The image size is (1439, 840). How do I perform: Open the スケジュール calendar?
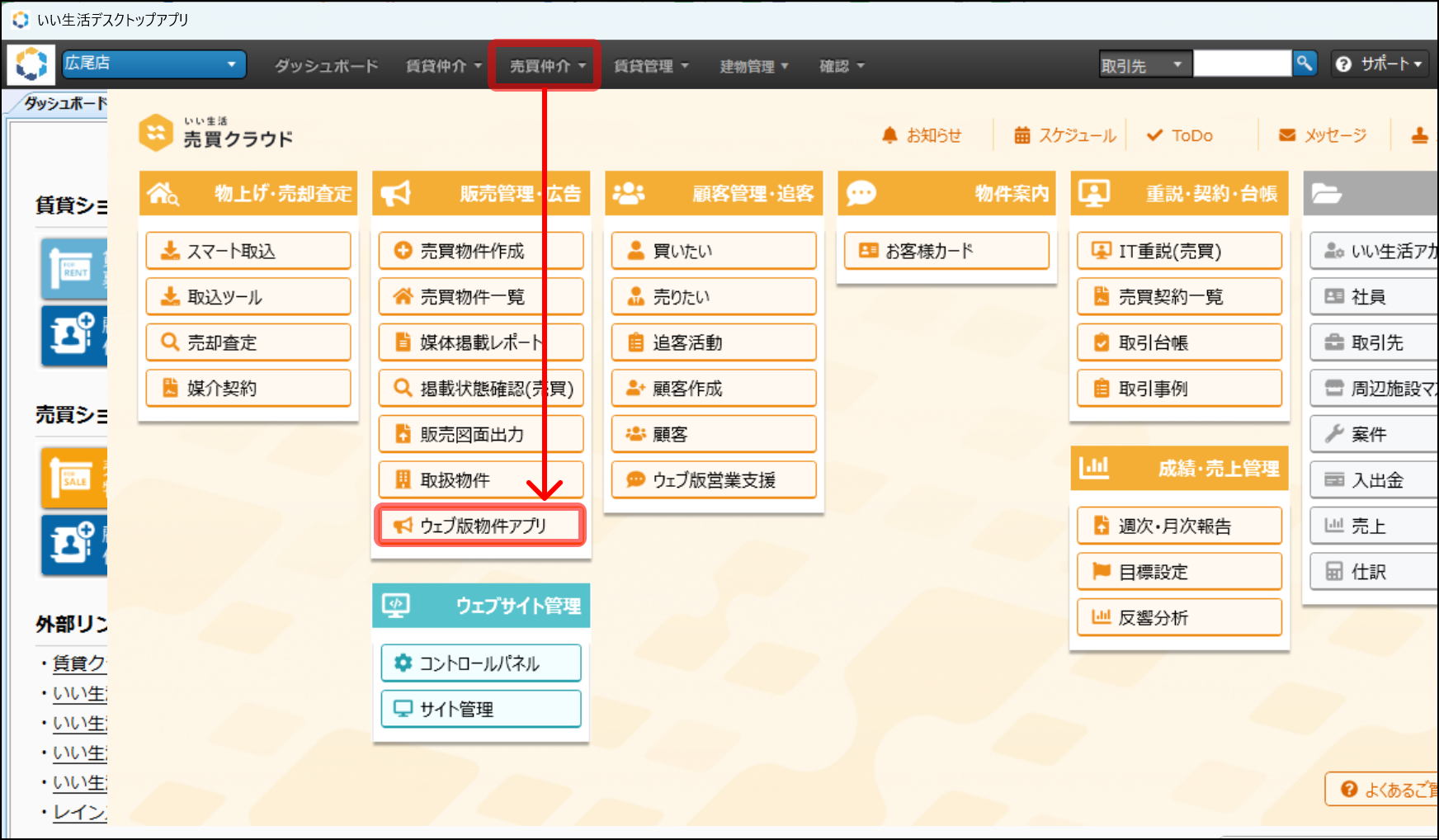[1064, 135]
